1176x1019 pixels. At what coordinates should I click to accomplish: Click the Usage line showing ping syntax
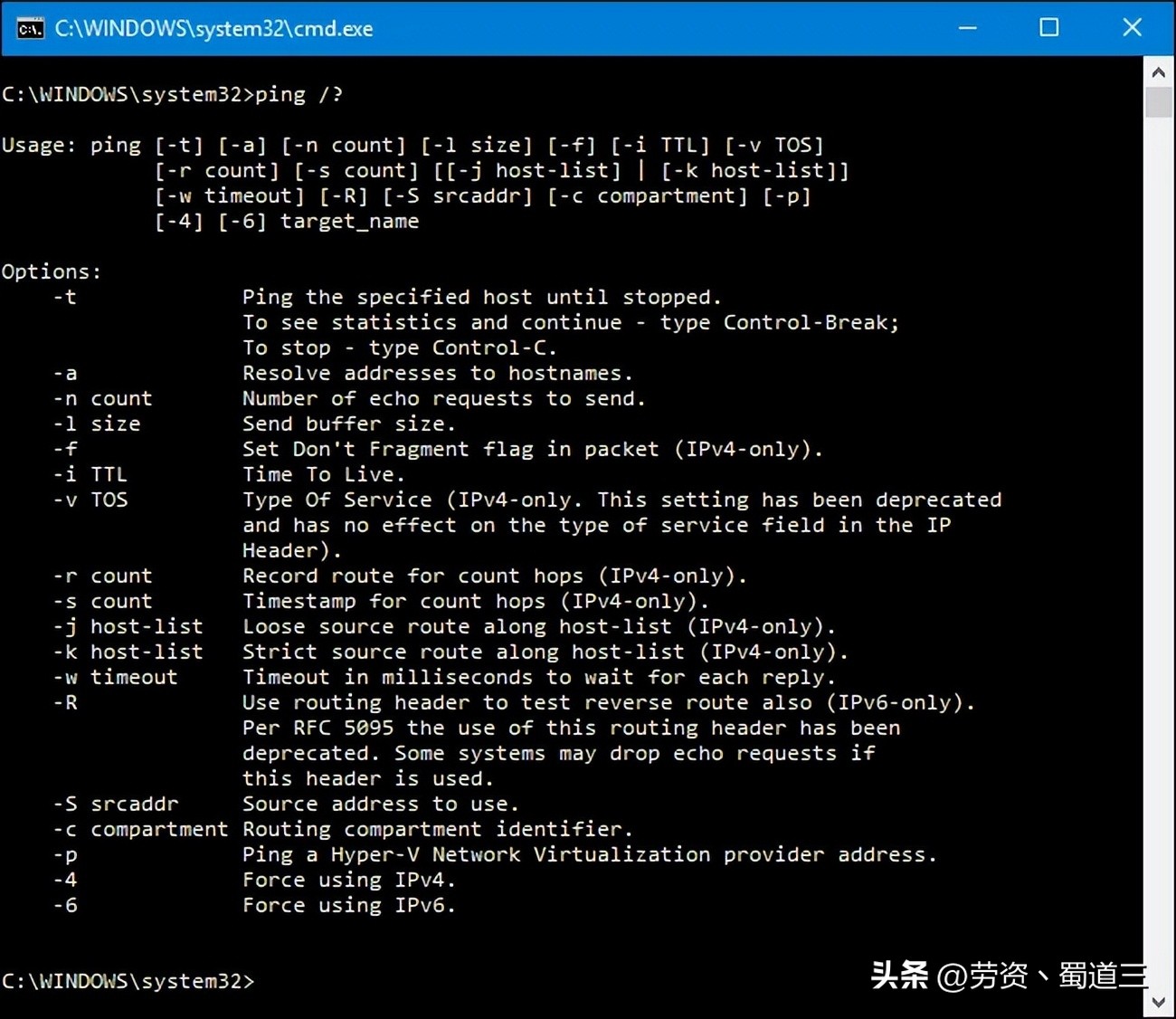[x=407, y=144]
